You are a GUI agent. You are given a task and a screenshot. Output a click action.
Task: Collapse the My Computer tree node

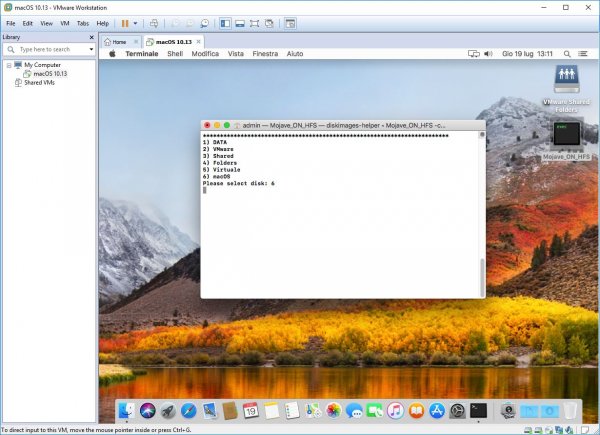(9, 65)
